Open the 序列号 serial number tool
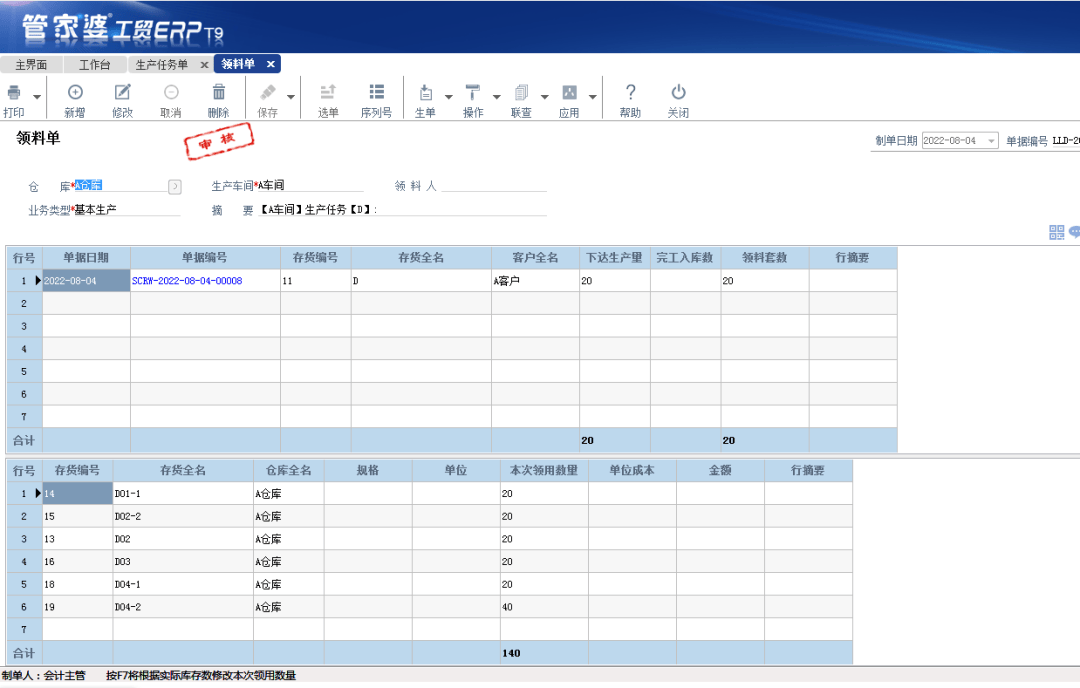The height and width of the screenshot is (688, 1080). (376, 93)
